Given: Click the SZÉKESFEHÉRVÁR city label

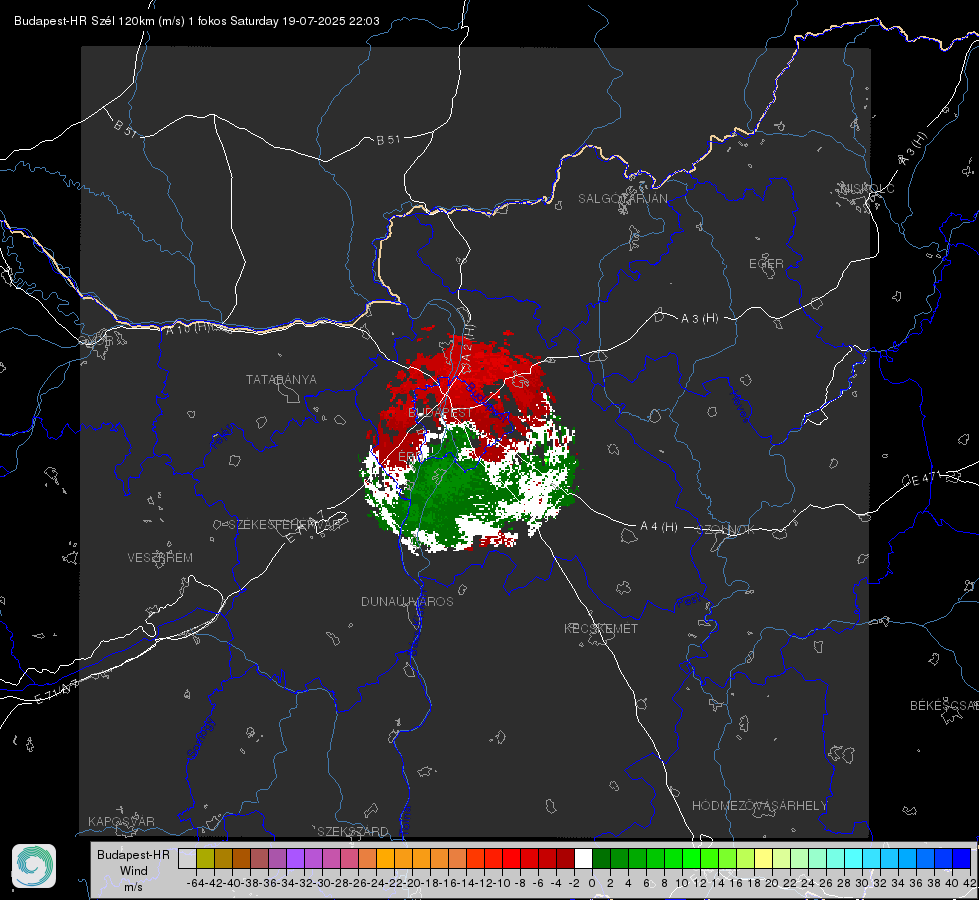Looking at the screenshot, I should click(x=284, y=525).
